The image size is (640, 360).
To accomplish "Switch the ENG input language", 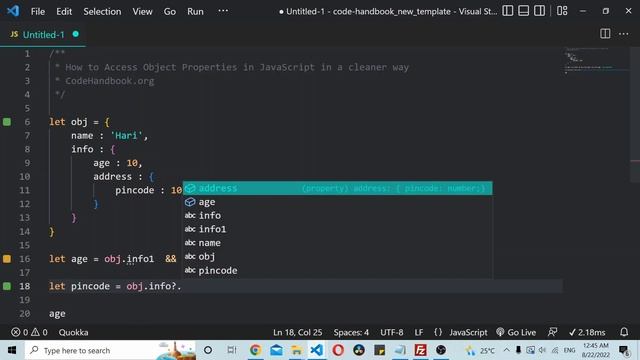I will (x=569, y=350).
